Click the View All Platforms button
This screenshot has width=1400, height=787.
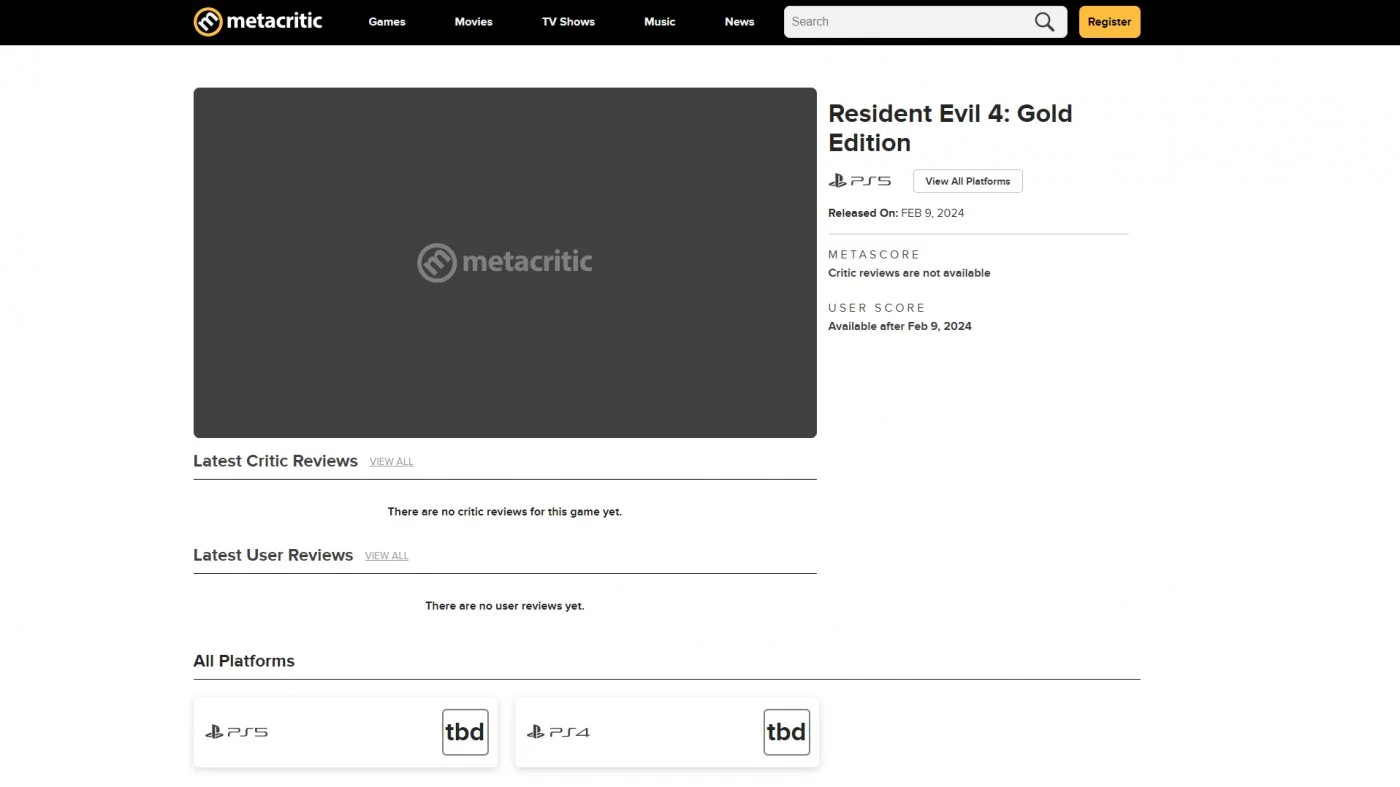tap(968, 181)
